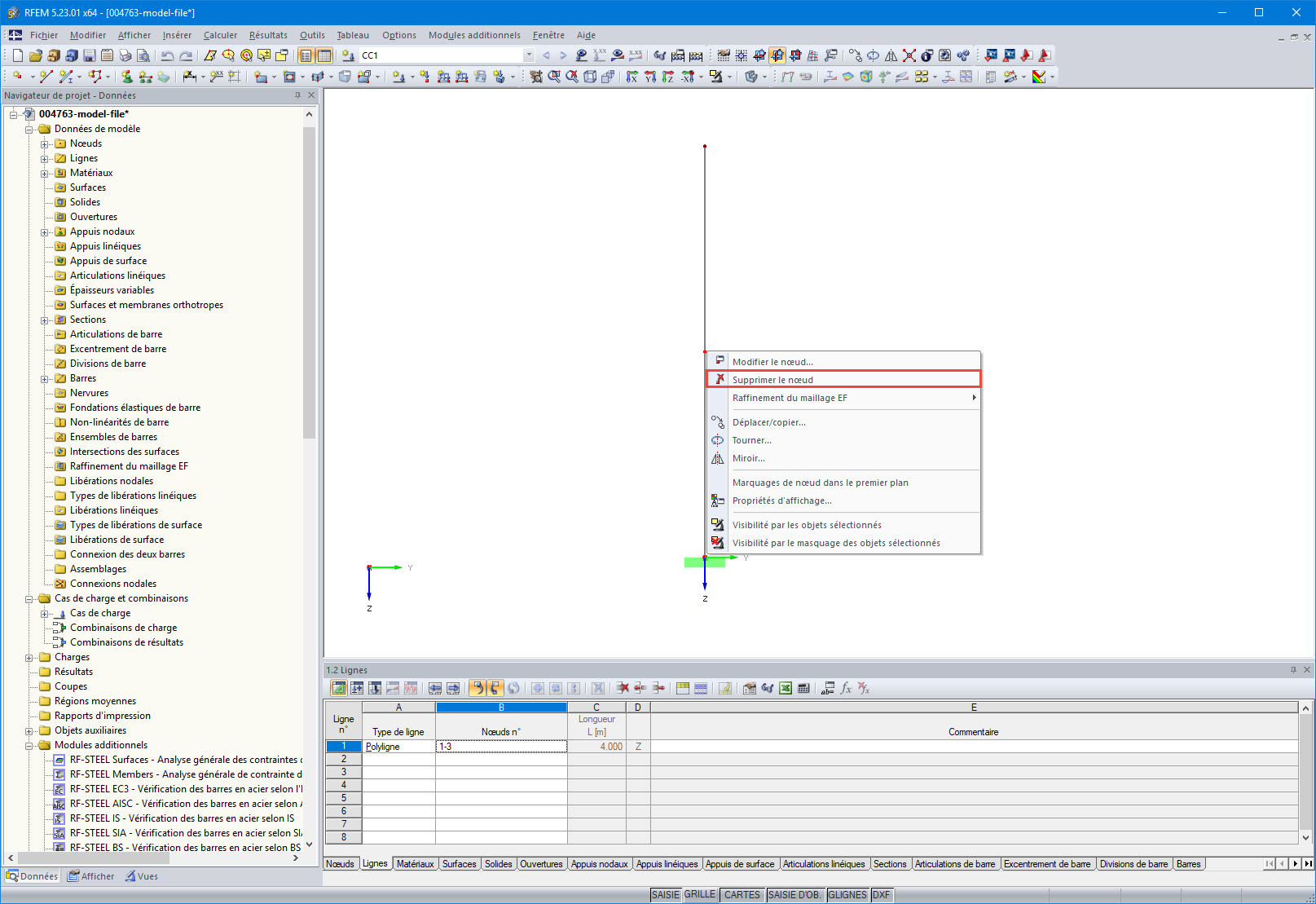Select the Polyligne cell in row 1
Viewport: 1316px width, 904px height.
tap(398, 746)
